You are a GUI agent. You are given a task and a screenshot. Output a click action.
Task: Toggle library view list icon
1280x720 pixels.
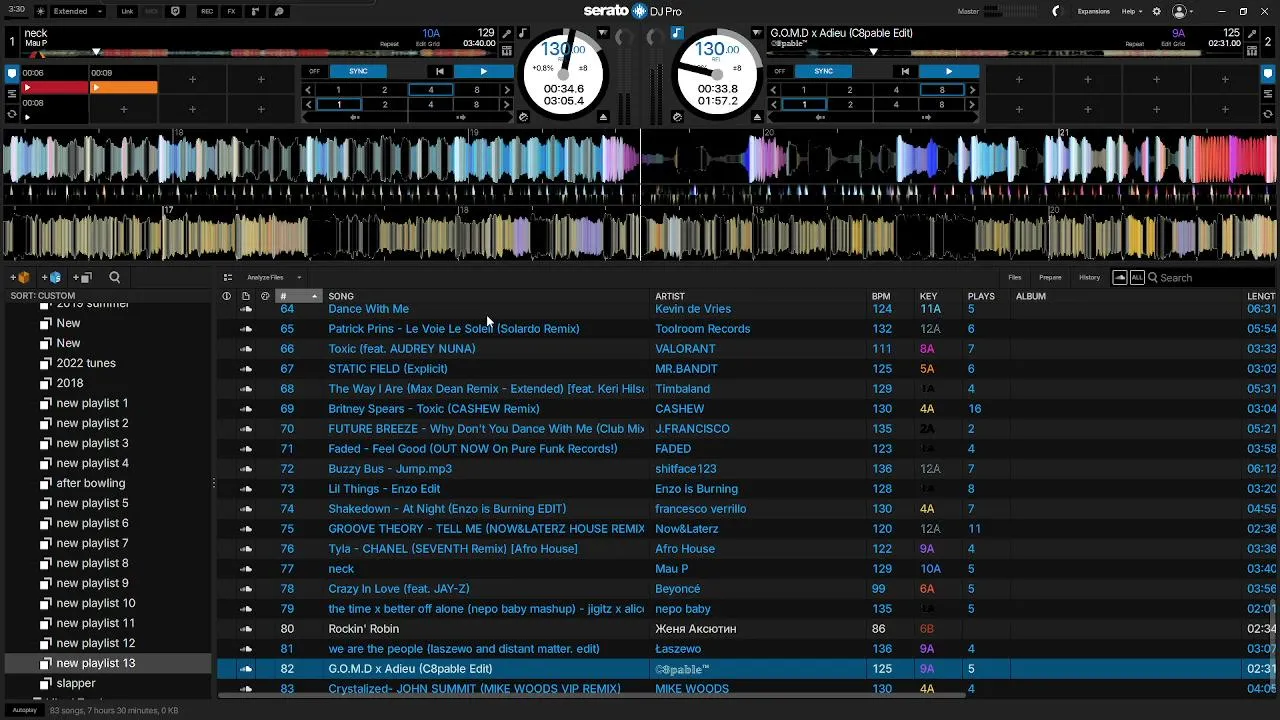(x=228, y=277)
